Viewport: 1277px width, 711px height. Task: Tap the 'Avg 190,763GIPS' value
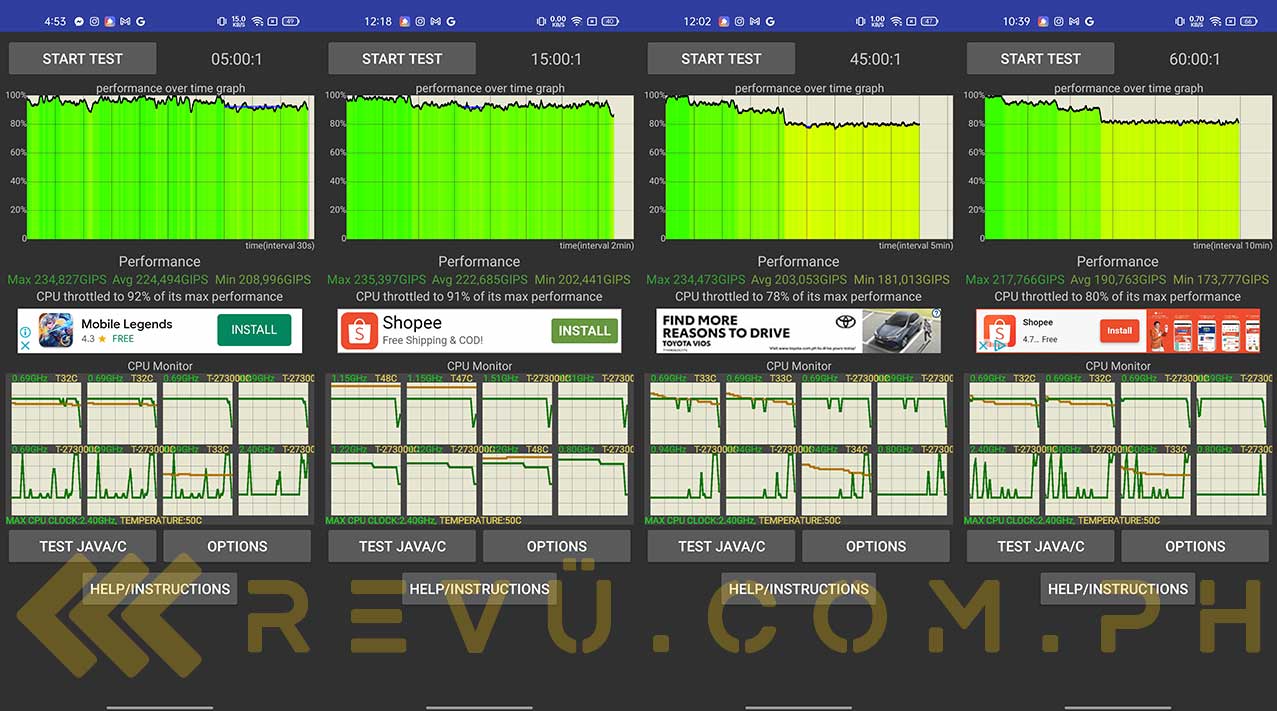[1118, 280]
